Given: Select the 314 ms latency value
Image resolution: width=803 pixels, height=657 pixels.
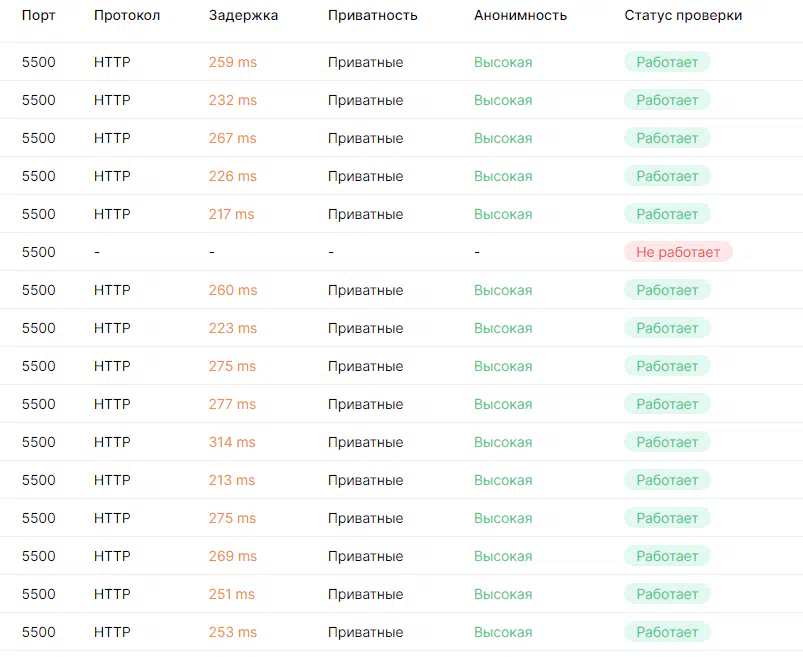Looking at the screenshot, I should [x=232, y=442].
